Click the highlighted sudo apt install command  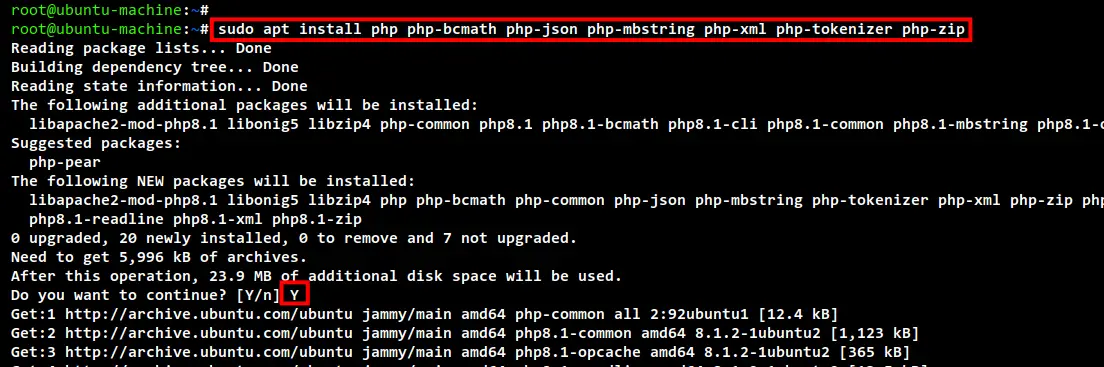(591, 30)
